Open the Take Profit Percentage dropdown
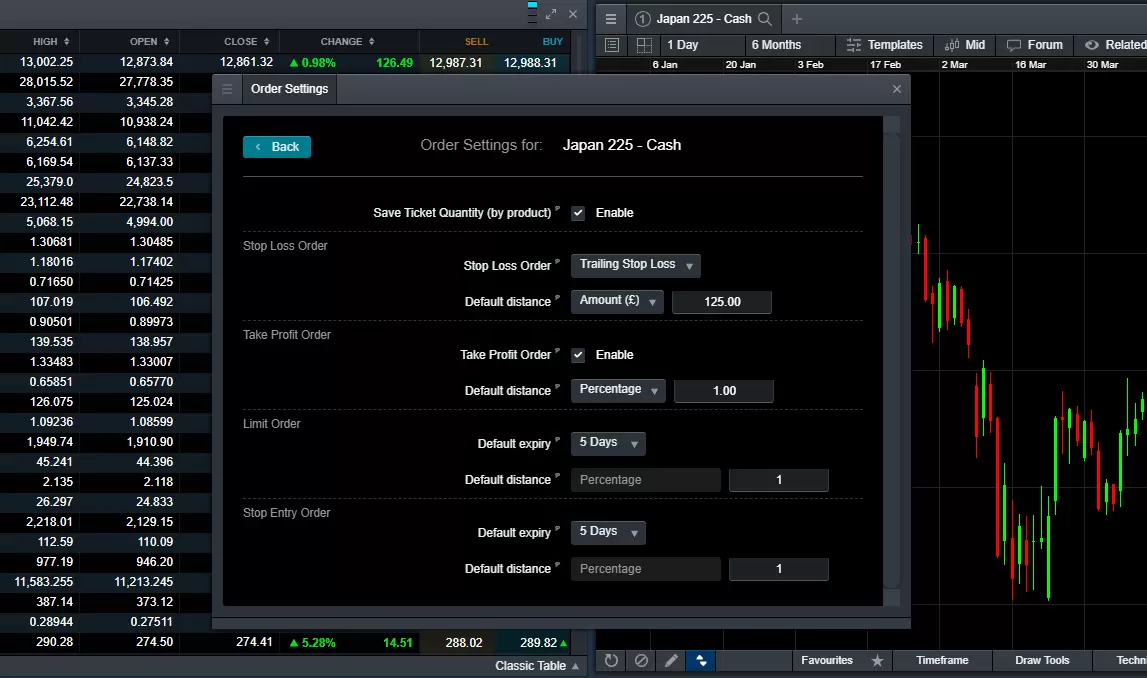 (x=617, y=391)
